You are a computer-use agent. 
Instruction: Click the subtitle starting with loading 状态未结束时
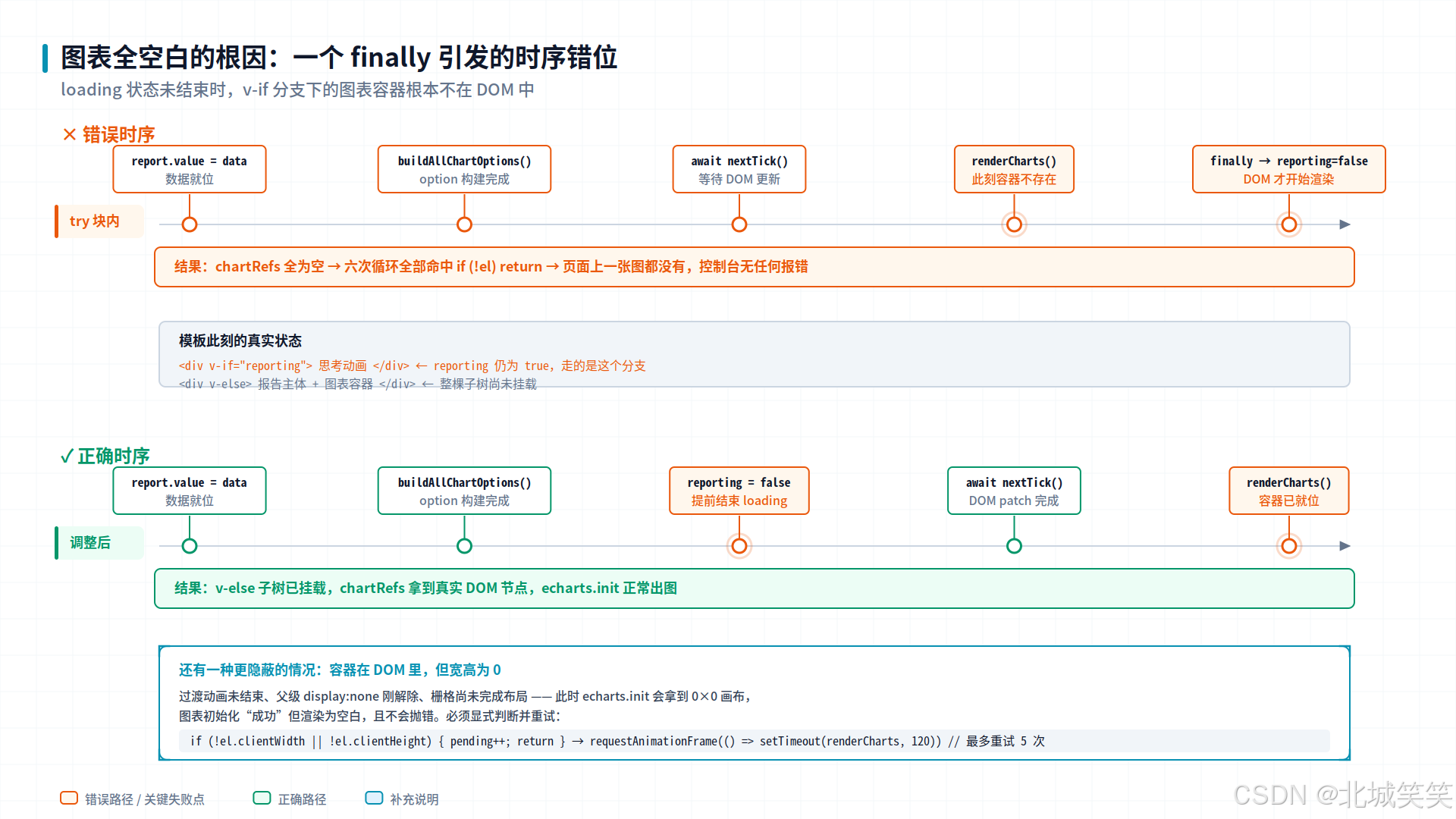click(297, 90)
